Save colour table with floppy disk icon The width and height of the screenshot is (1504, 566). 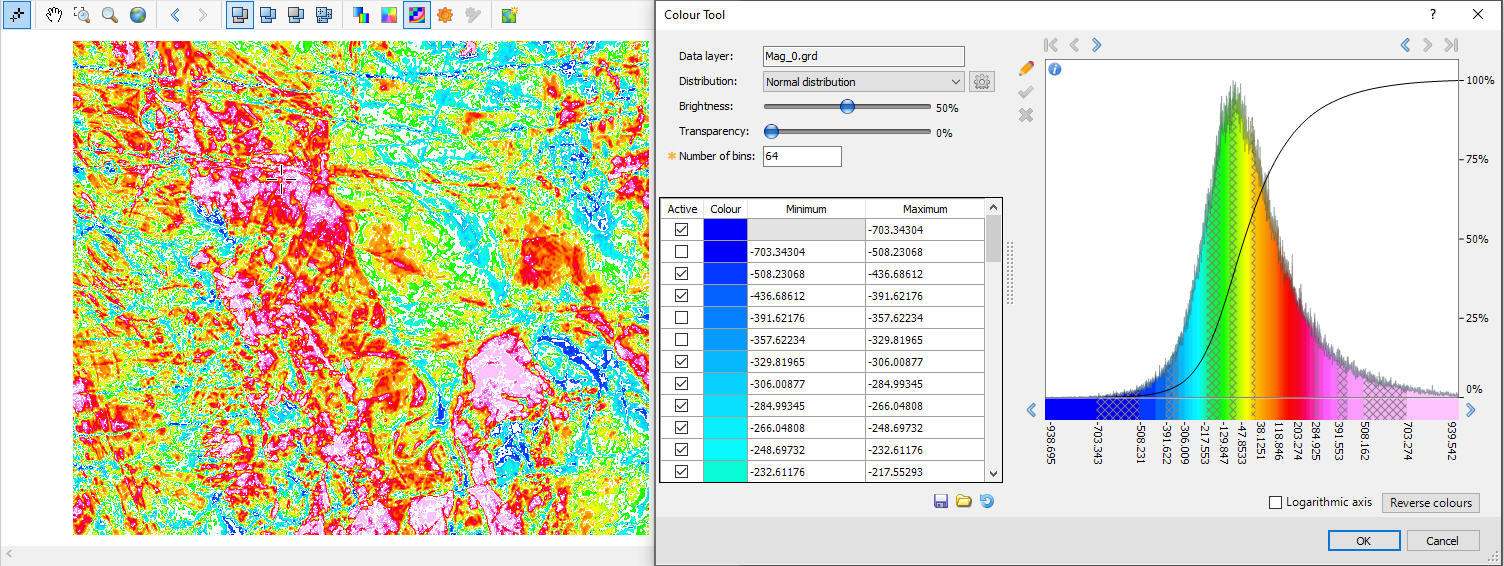click(941, 501)
